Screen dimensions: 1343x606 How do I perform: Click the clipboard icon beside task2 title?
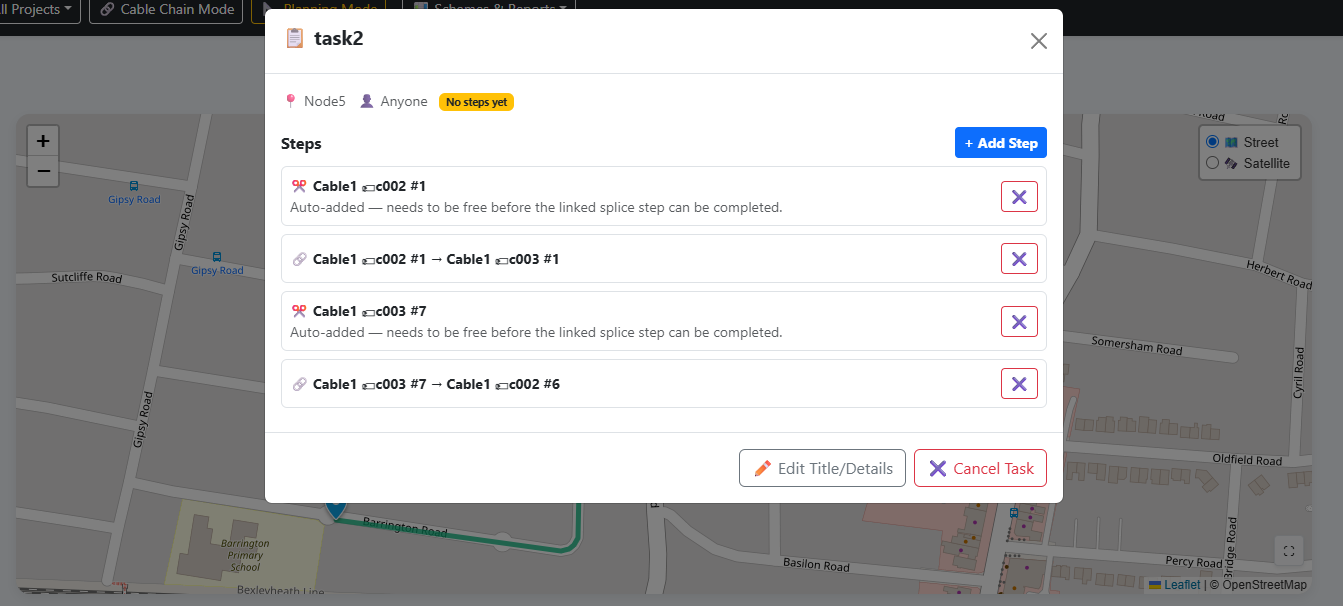(295, 38)
